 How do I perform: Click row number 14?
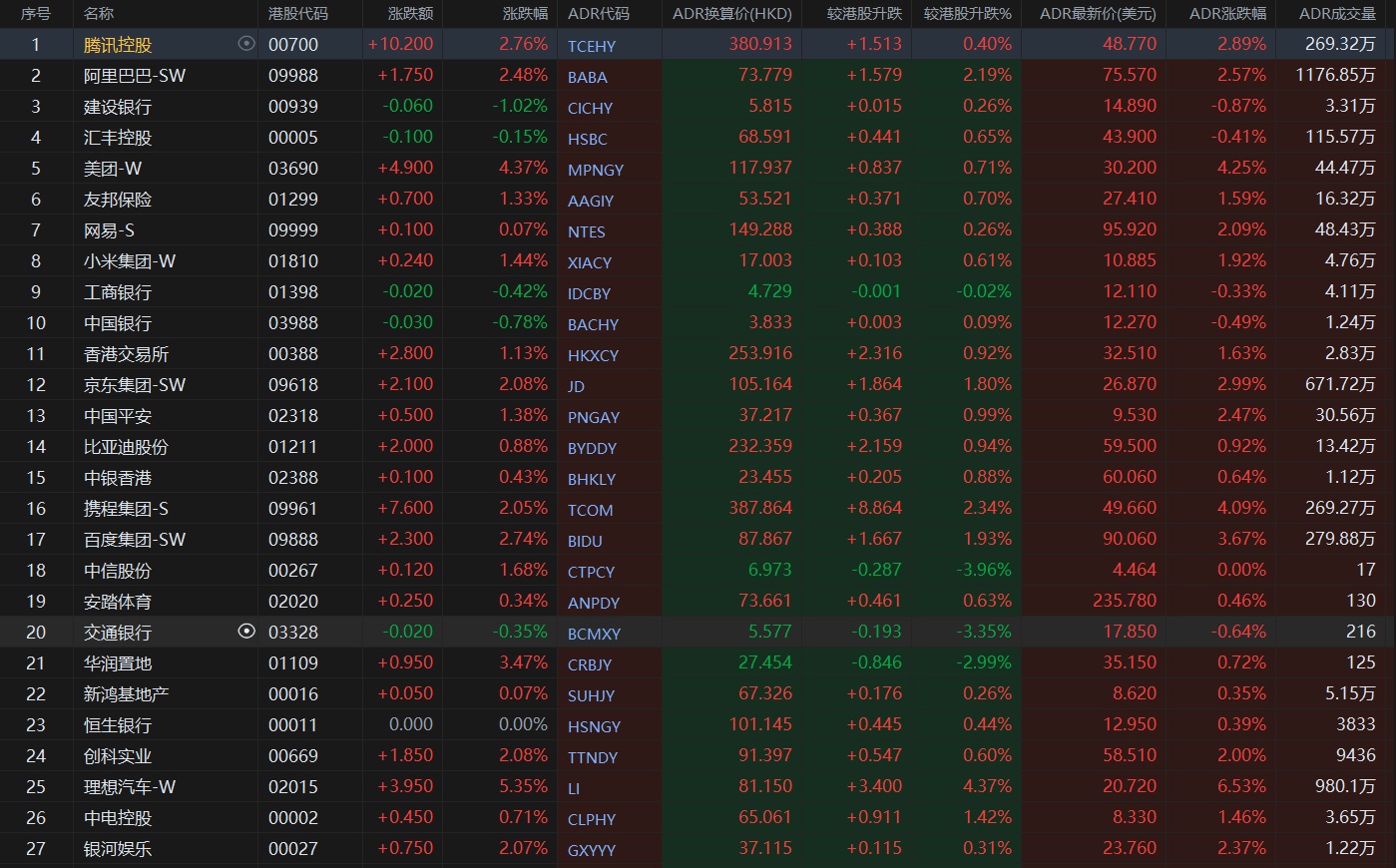pos(36,447)
